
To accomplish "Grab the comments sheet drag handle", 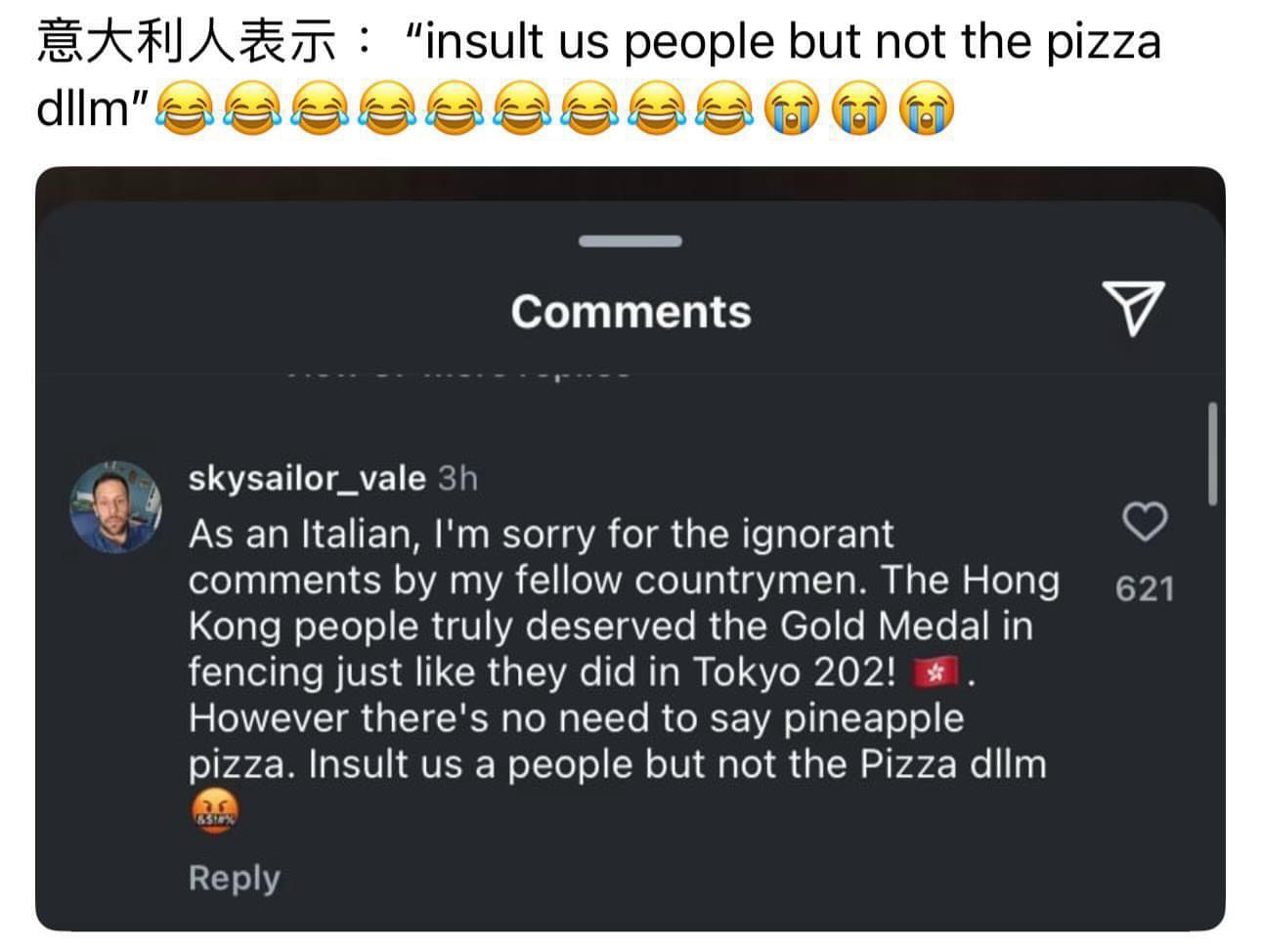I will 630,240.
